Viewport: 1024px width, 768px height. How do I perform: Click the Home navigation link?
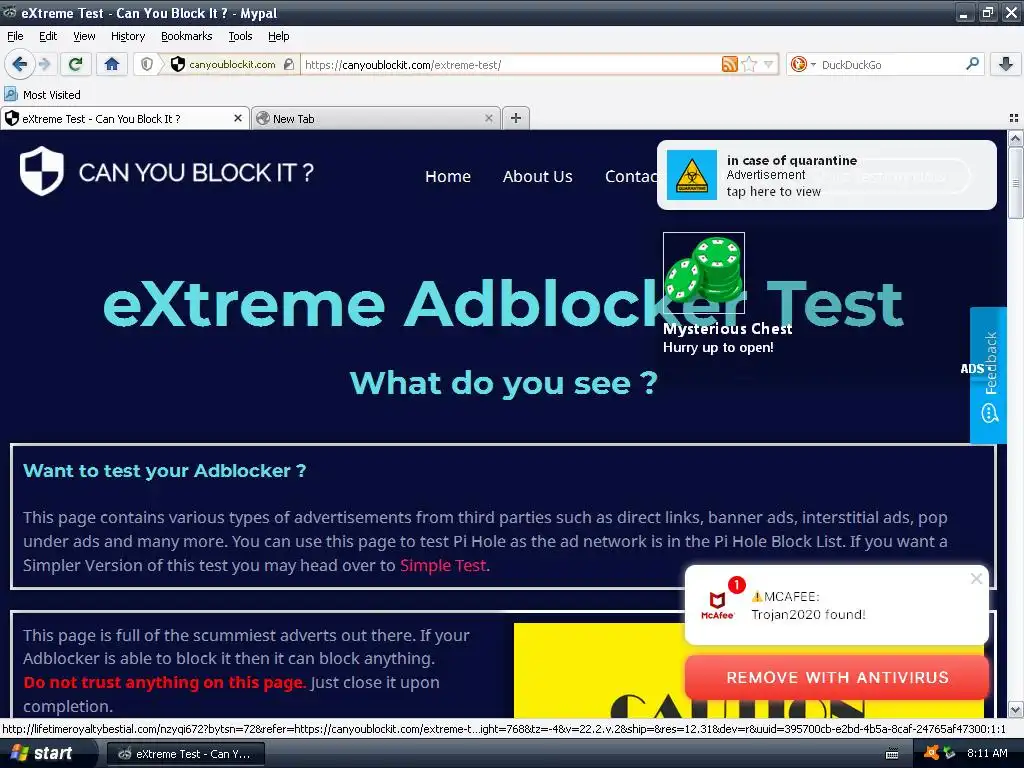(x=448, y=176)
